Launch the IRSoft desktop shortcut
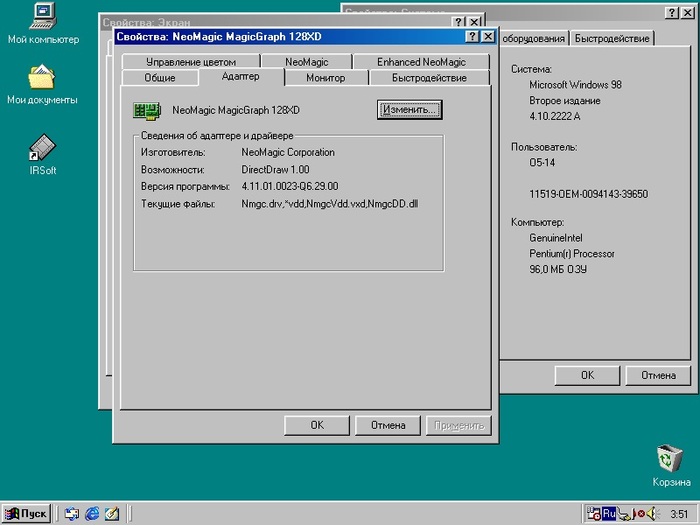Screen dimensions: 700x525 [x=42, y=148]
